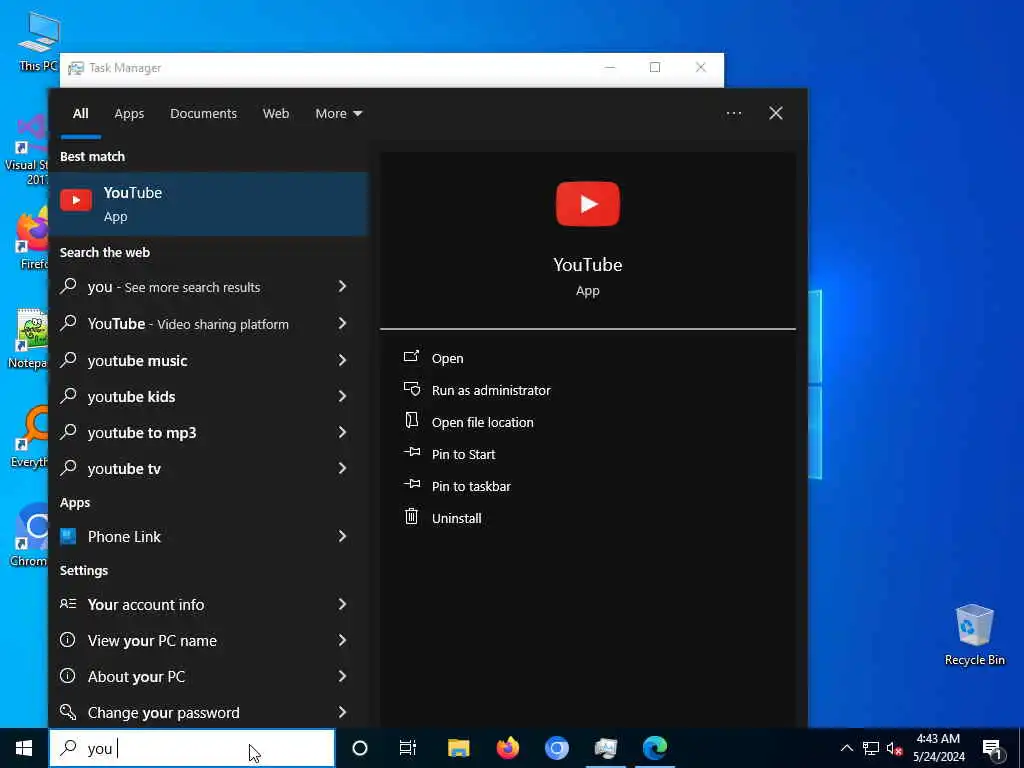
Task: Expand the youtube to mp3 arrow
Action: click(x=342, y=432)
